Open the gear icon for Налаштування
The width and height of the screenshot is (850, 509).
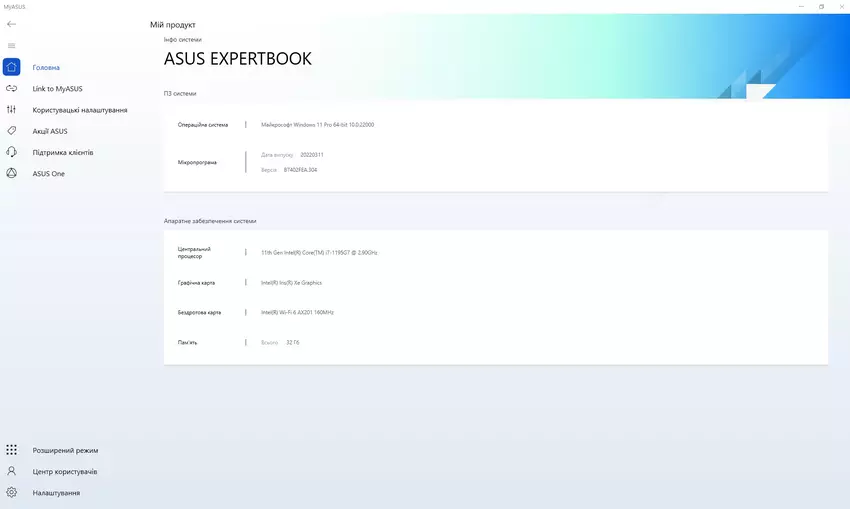click(11, 492)
